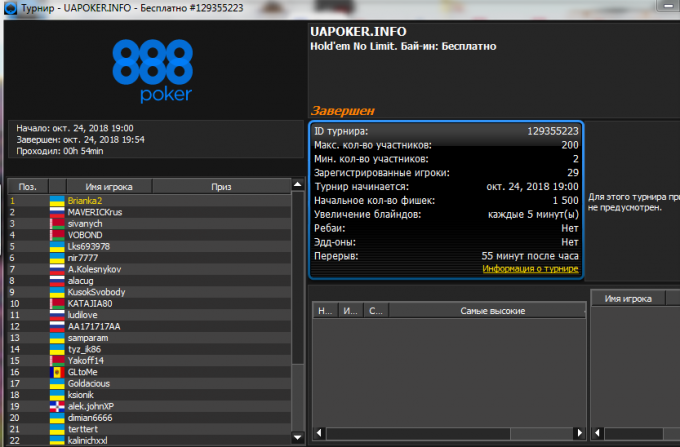Minimize the tournament window
Image resolution: width=680 pixels, height=447 pixels.
(x=667, y=5)
